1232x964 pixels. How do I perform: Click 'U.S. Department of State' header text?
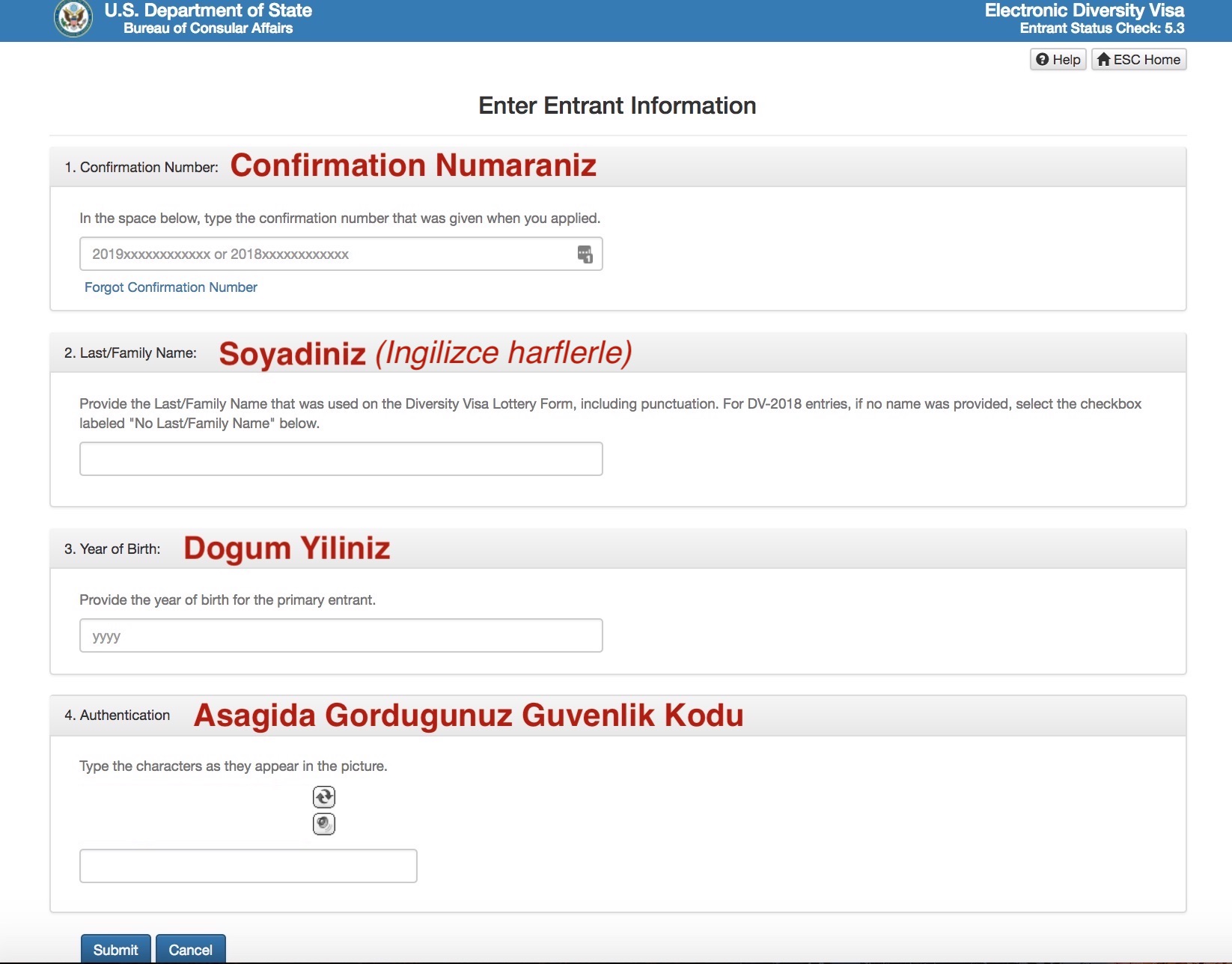[208, 10]
